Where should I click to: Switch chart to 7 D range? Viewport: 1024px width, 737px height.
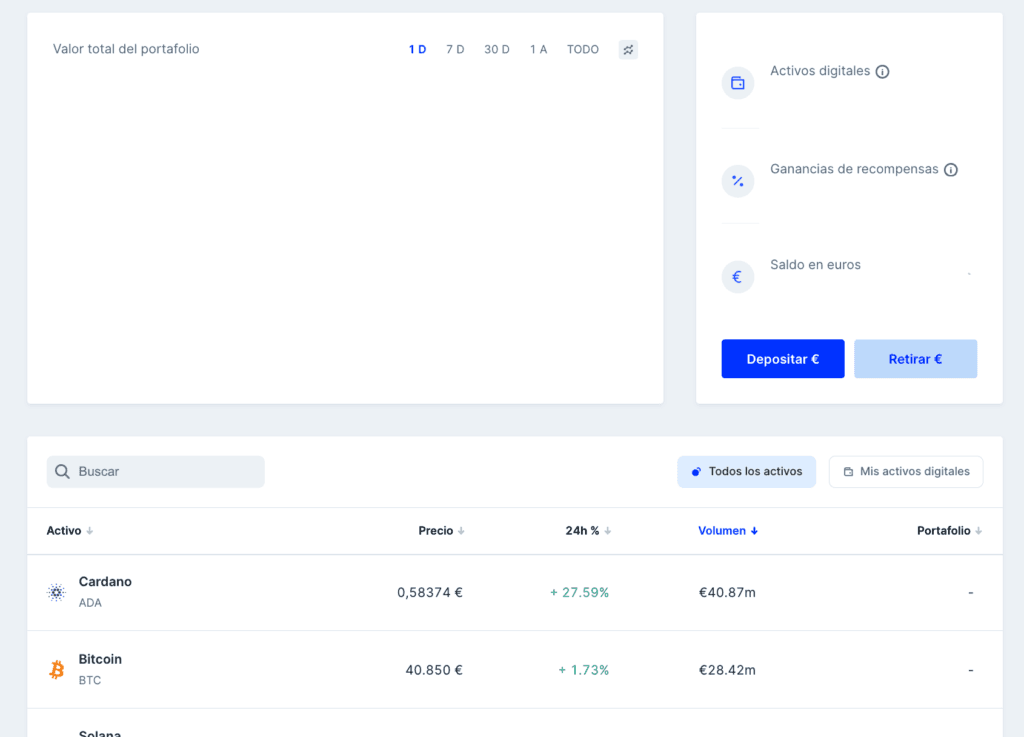[x=455, y=49]
